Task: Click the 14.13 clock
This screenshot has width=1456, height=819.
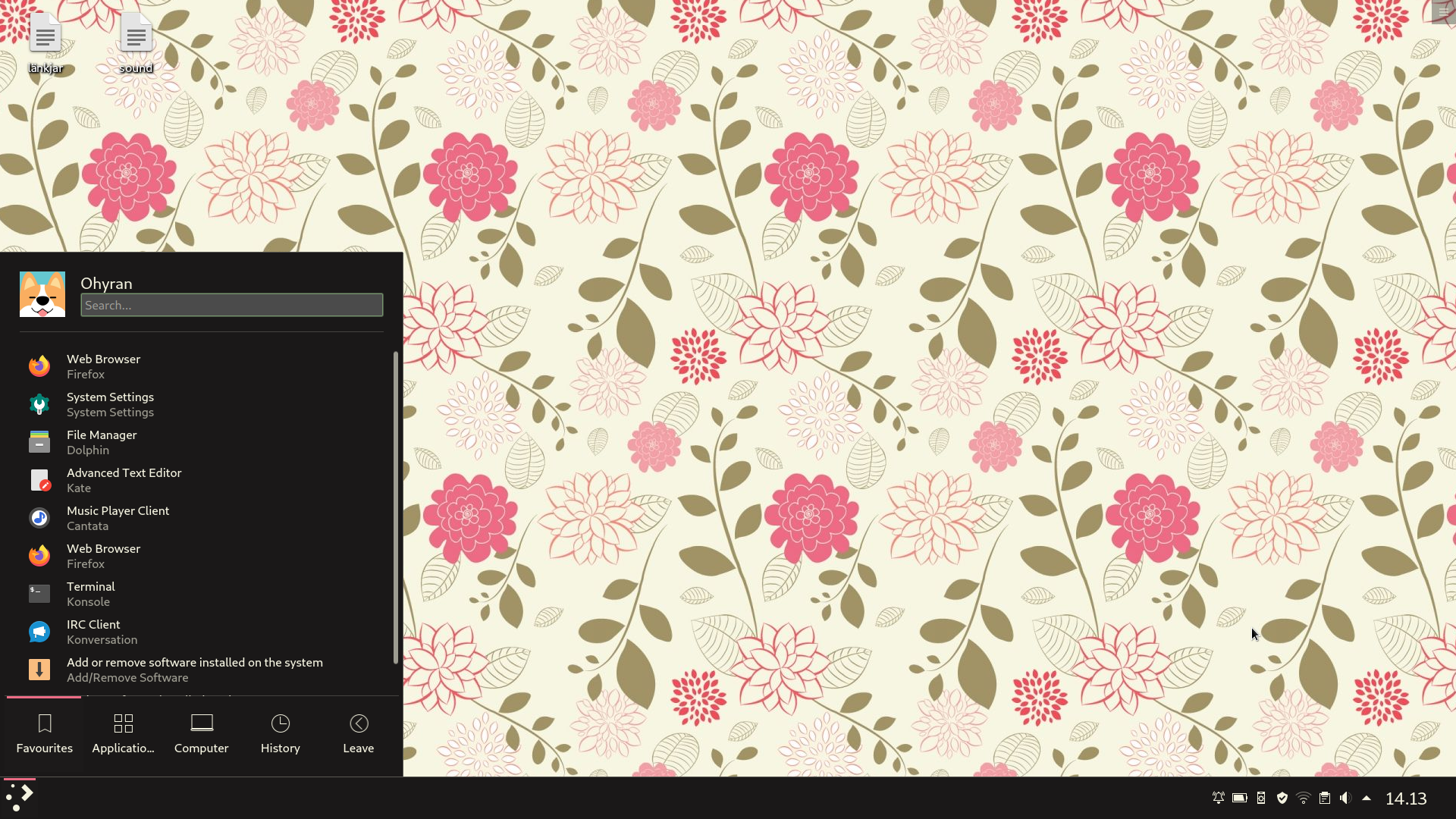Action: tap(1407, 799)
